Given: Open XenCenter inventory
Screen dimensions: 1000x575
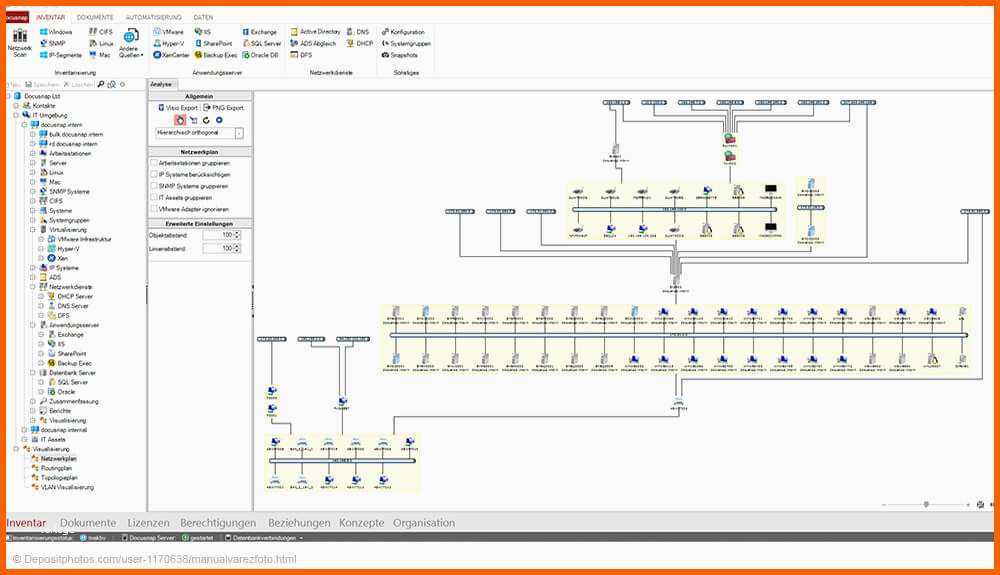Looking at the screenshot, I should (171, 55).
